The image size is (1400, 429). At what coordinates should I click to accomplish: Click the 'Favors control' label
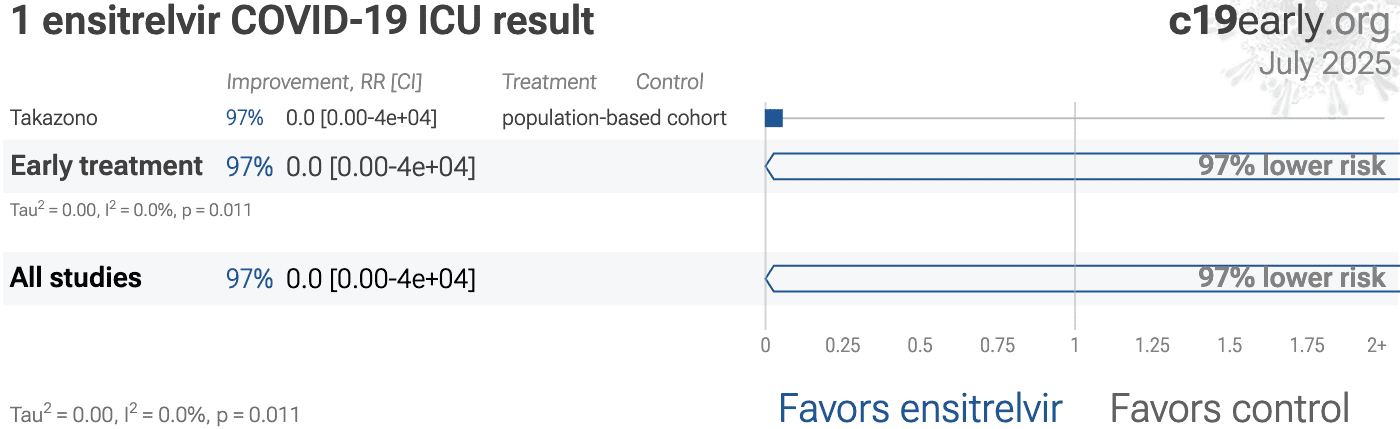pos(1230,408)
